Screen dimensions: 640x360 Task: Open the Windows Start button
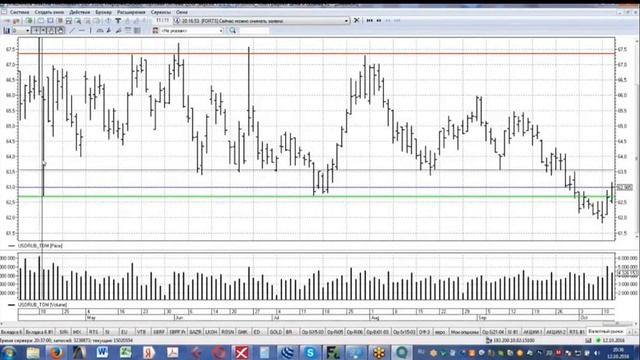8,352
